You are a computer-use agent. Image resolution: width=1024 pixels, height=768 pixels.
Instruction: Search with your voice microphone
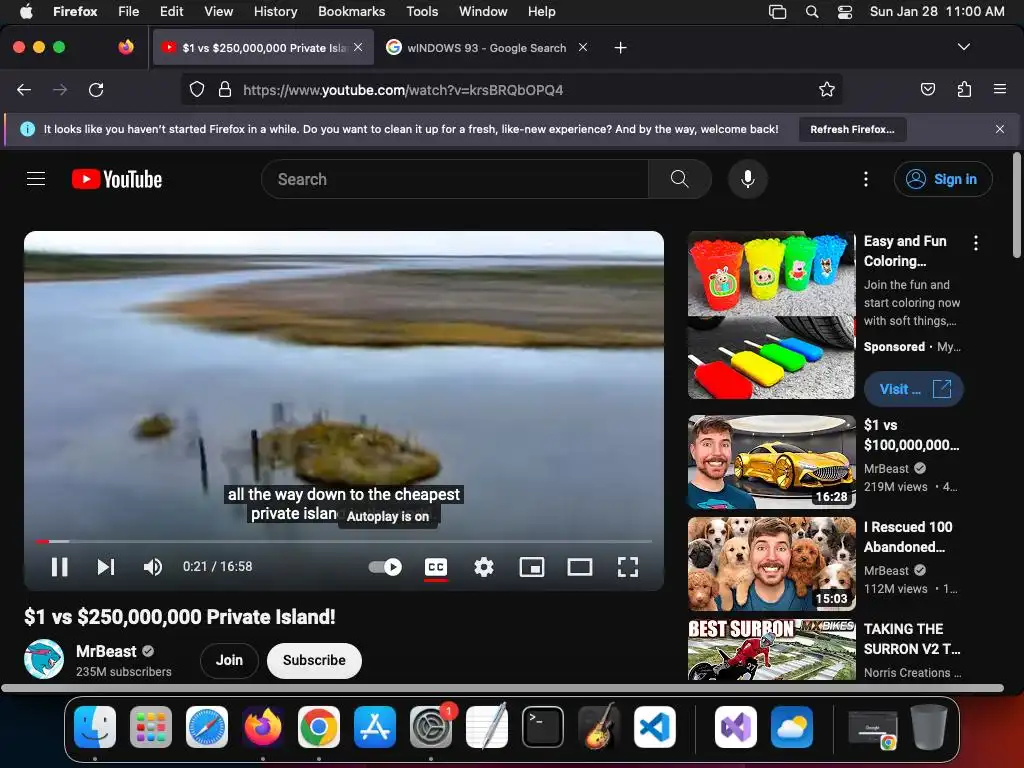click(x=748, y=179)
